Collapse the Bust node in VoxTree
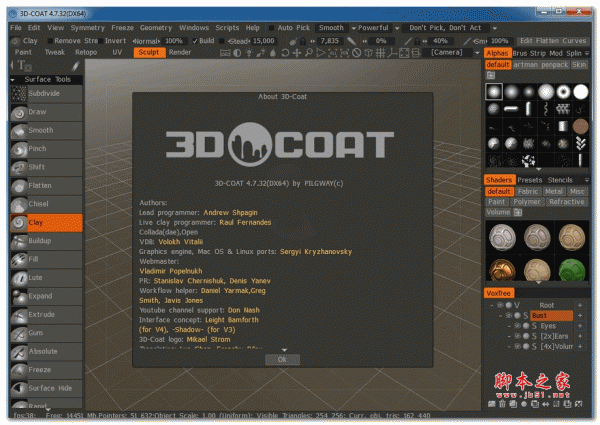 [500, 316]
